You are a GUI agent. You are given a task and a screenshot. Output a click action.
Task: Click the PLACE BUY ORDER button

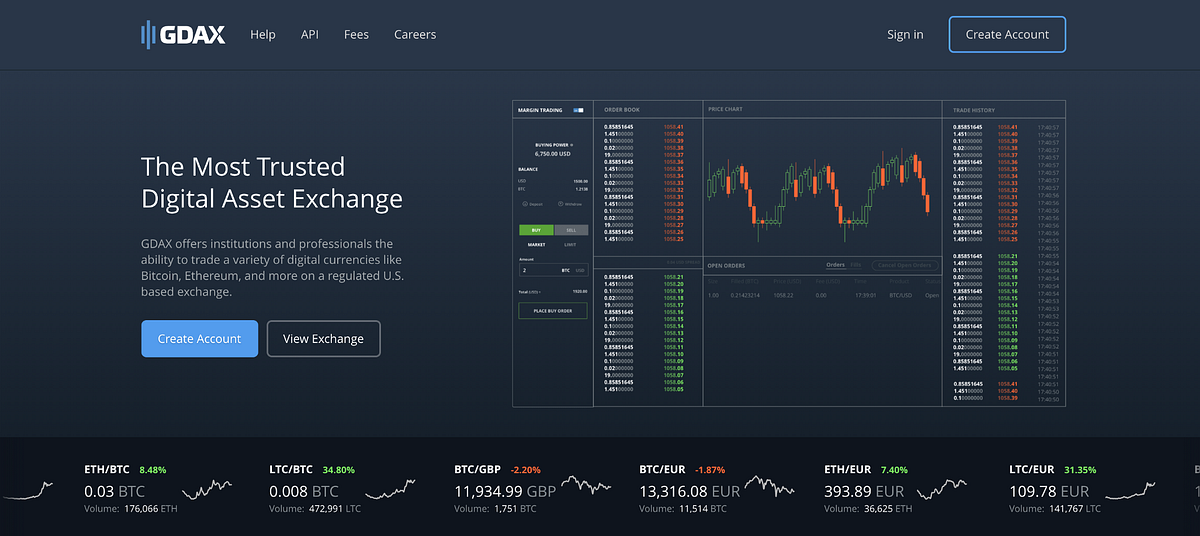click(553, 311)
